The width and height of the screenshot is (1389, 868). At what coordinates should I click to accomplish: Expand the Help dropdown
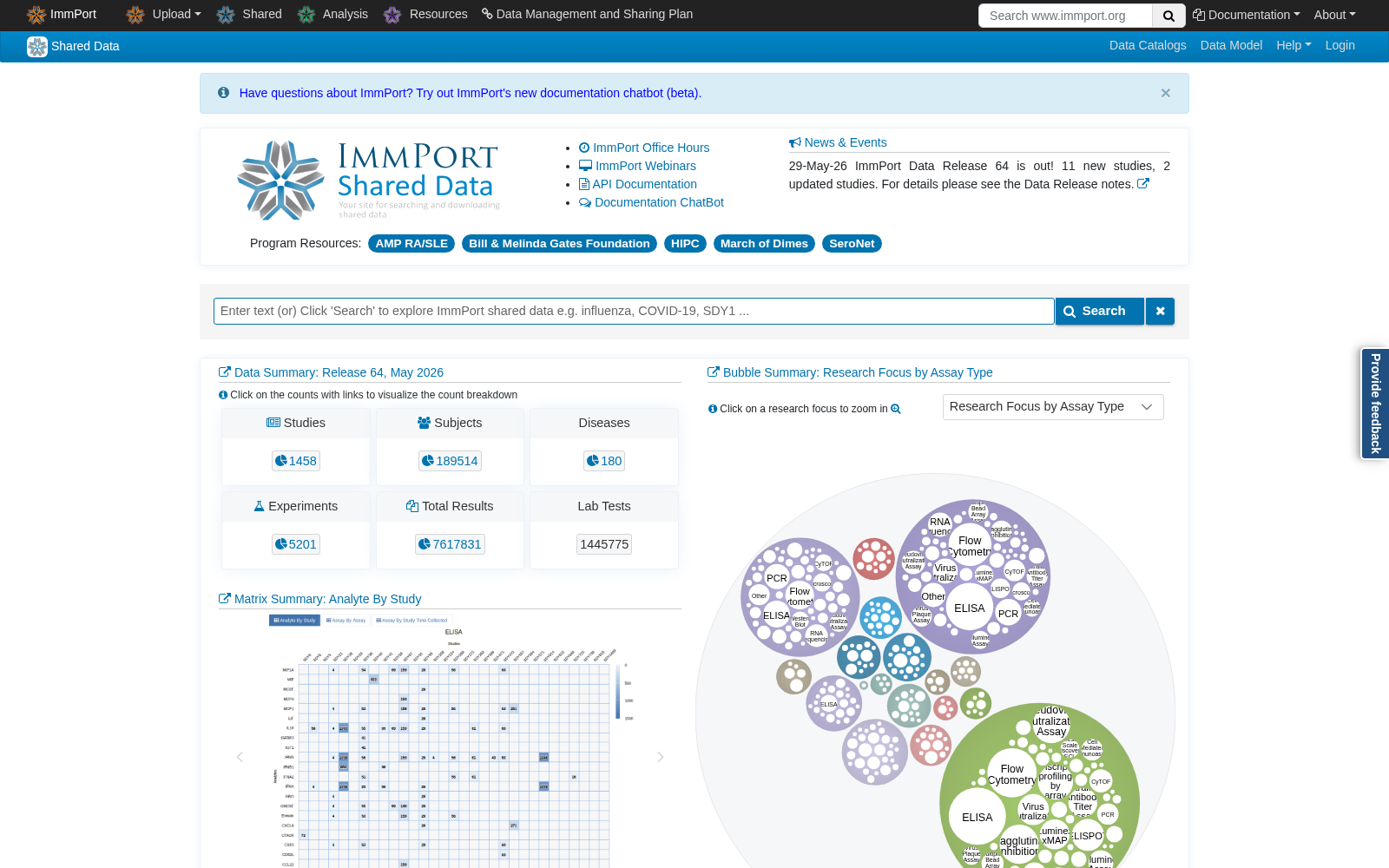[x=1294, y=45]
